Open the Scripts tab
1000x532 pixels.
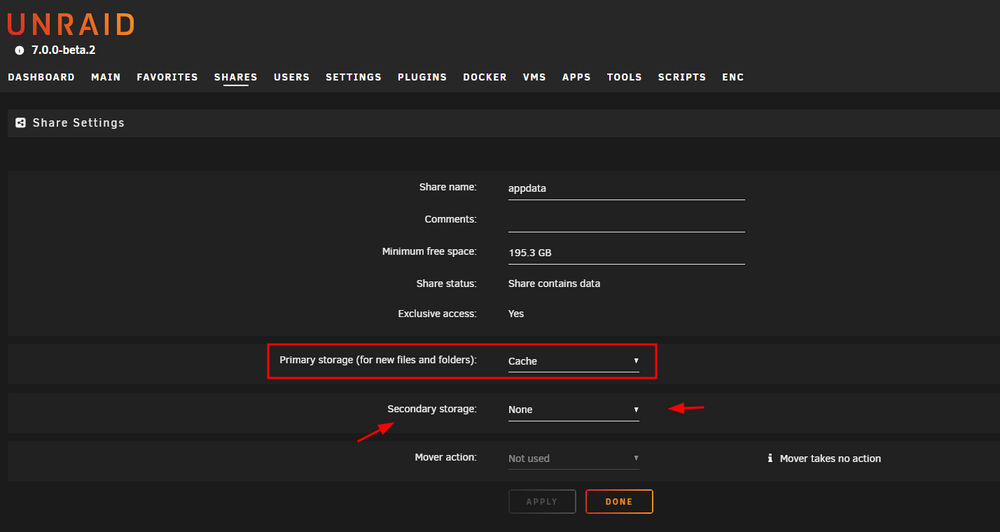tap(682, 77)
